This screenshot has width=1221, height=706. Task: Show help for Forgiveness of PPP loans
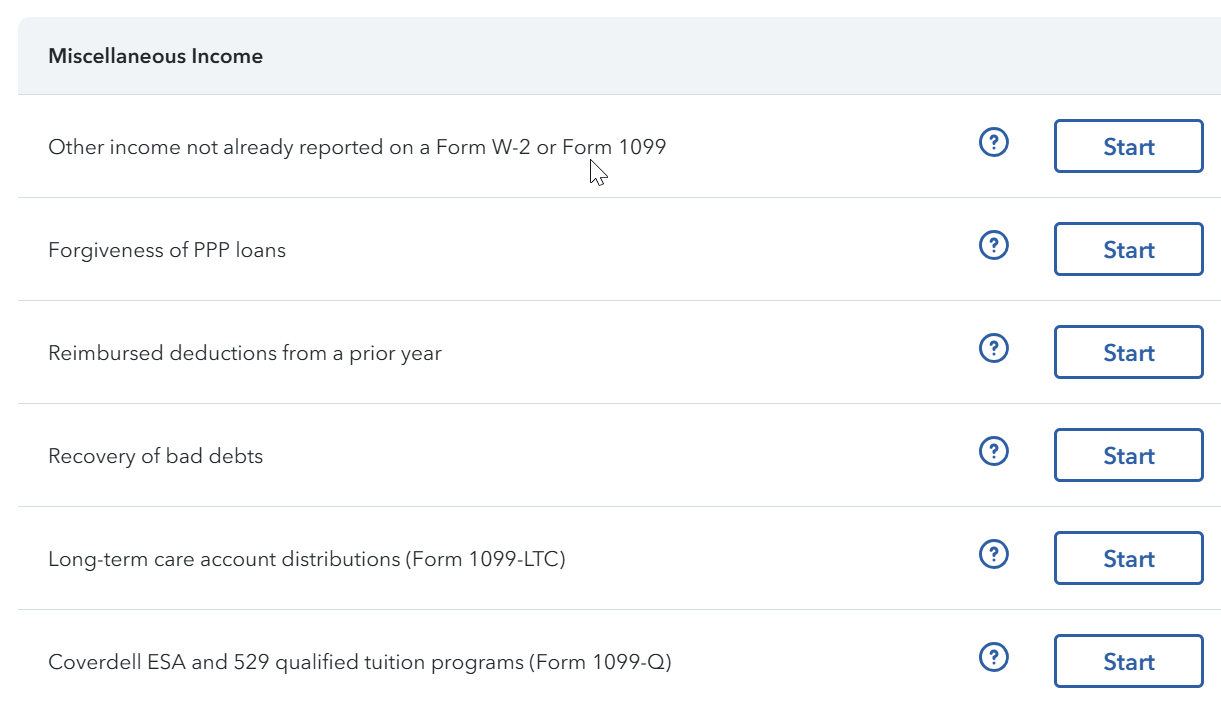coord(993,246)
